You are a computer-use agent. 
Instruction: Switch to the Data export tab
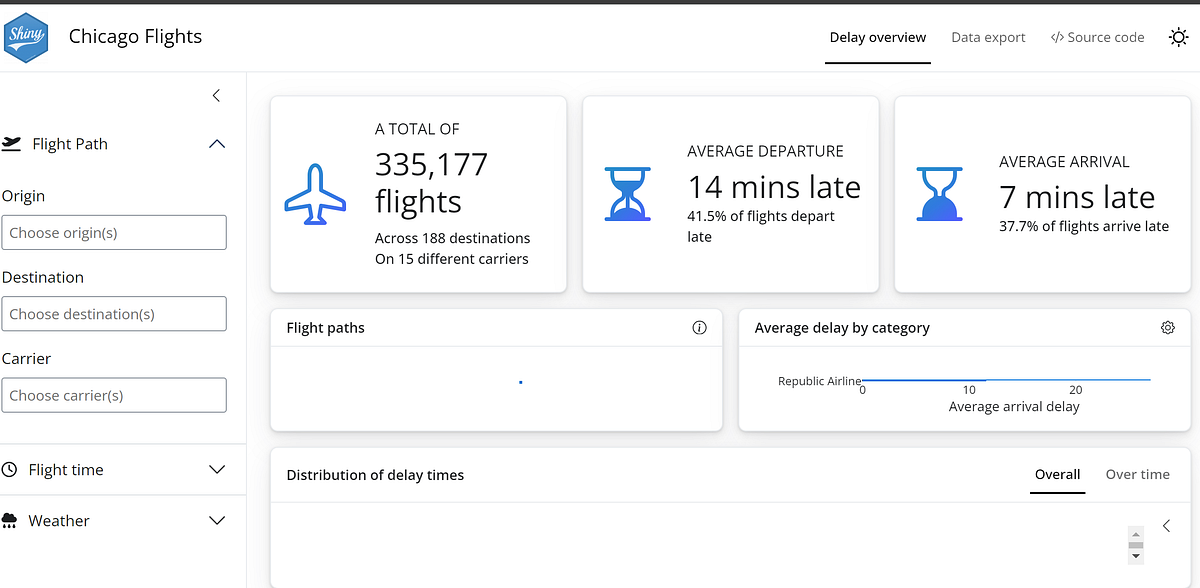click(x=988, y=37)
